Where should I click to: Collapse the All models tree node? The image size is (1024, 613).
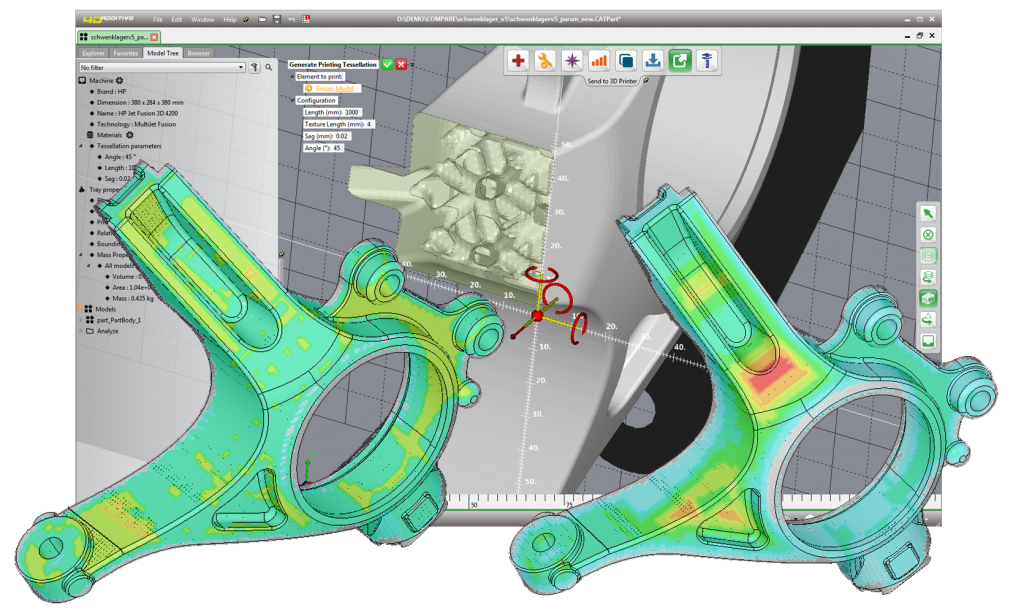[x=90, y=266]
